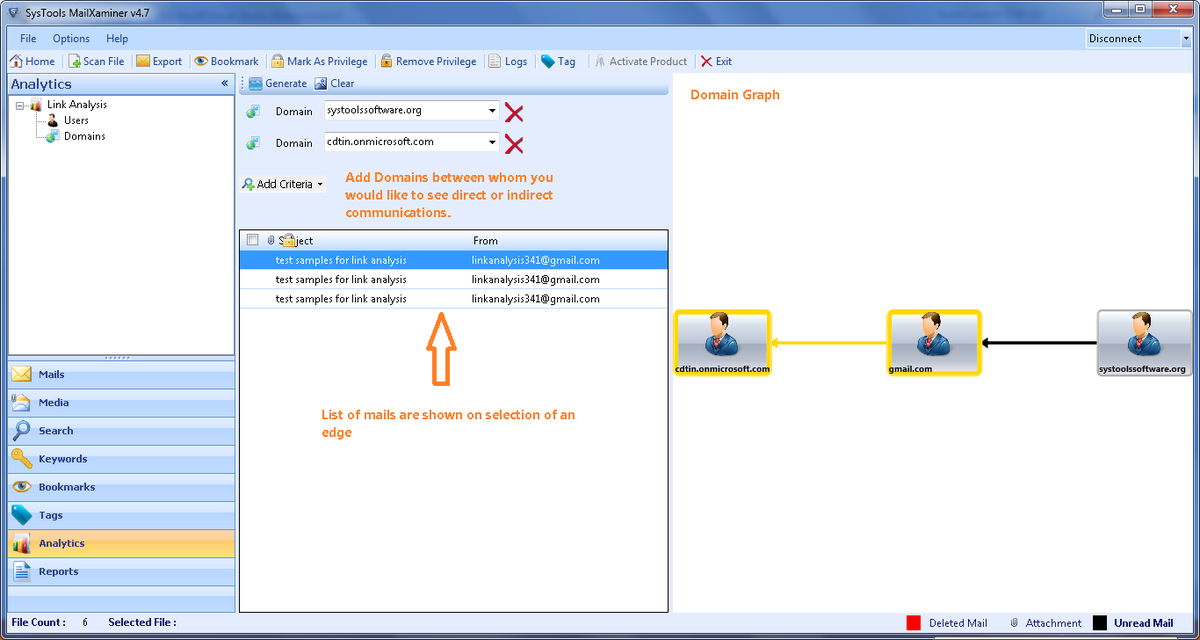Click the Disconnect control at top right
The image size is (1200, 640).
coord(1115,38)
